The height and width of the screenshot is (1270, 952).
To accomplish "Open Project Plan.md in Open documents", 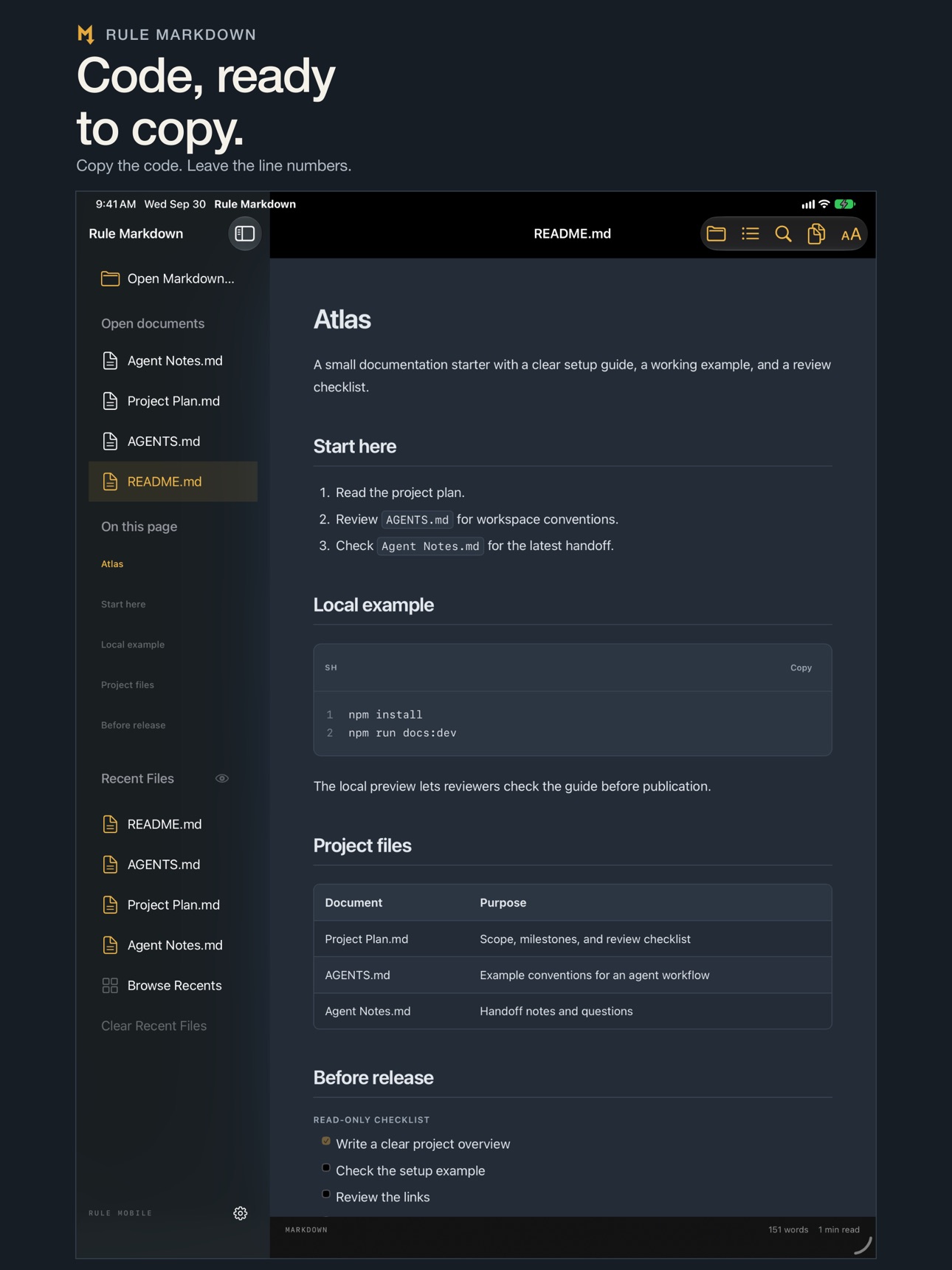I will click(x=173, y=401).
